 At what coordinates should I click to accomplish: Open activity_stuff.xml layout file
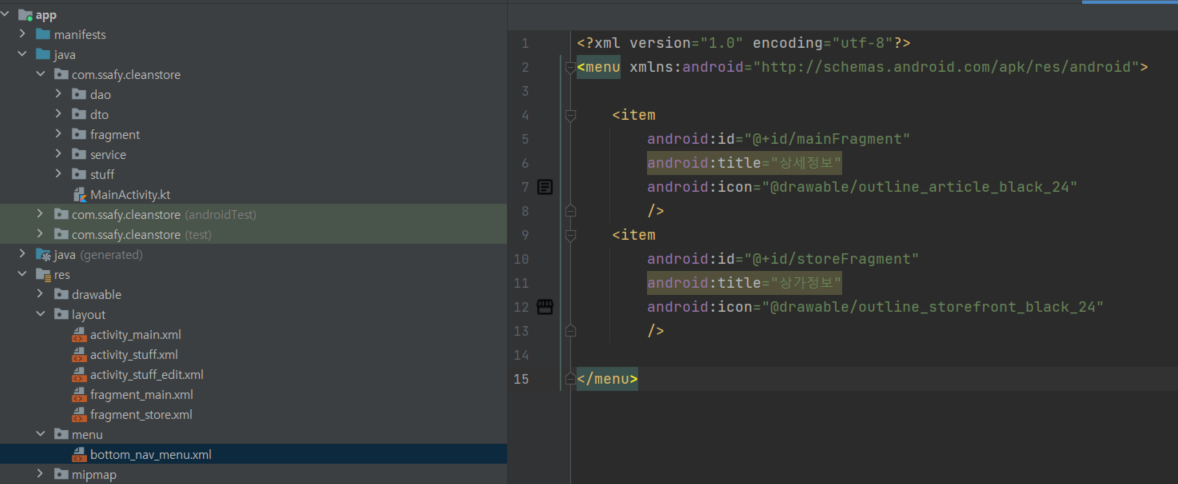click(134, 355)
